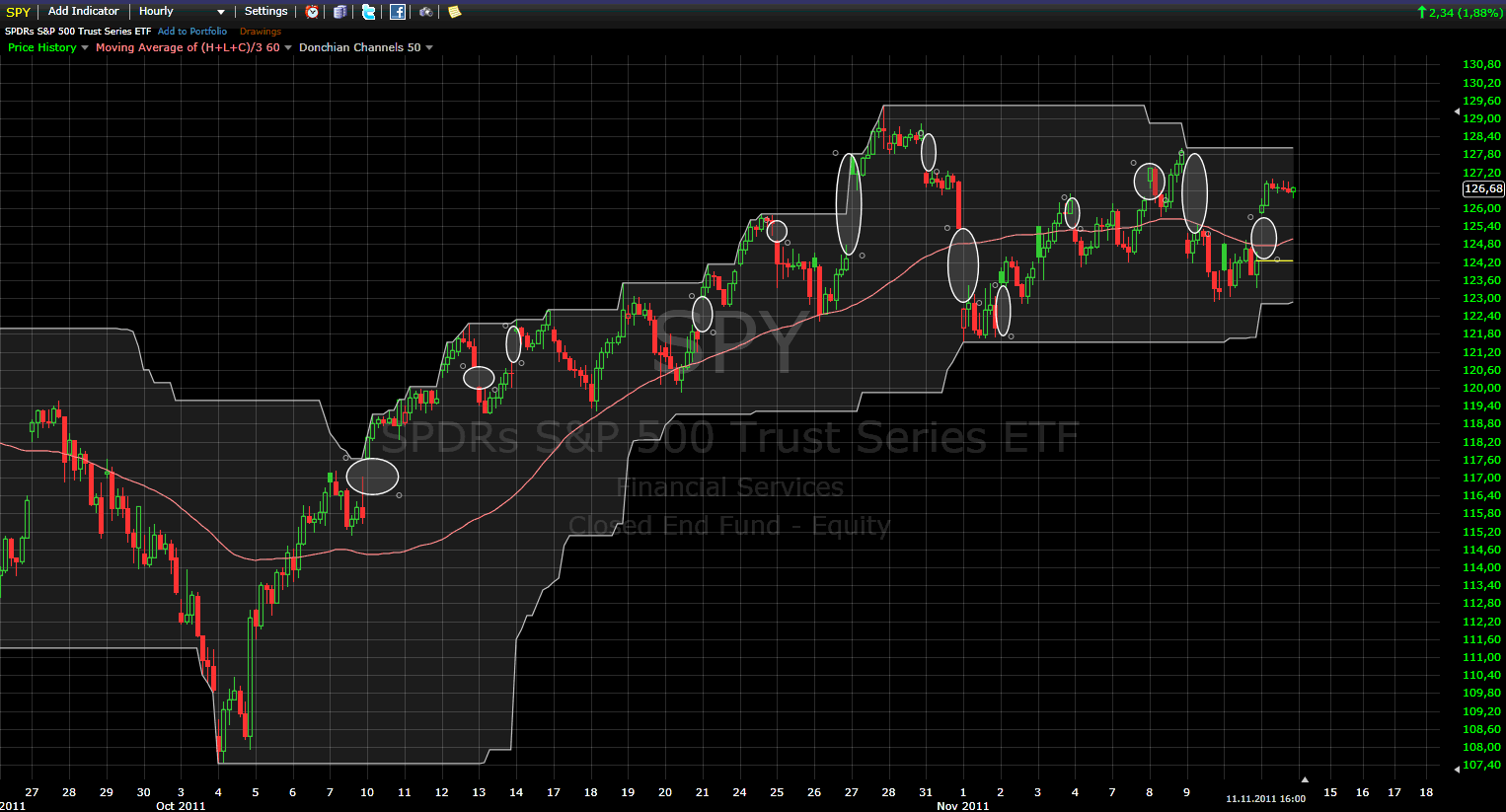The width and height of the screenshot is (1506, 812).
Task: Share chart via the Facebook icon
Action: 397,12
